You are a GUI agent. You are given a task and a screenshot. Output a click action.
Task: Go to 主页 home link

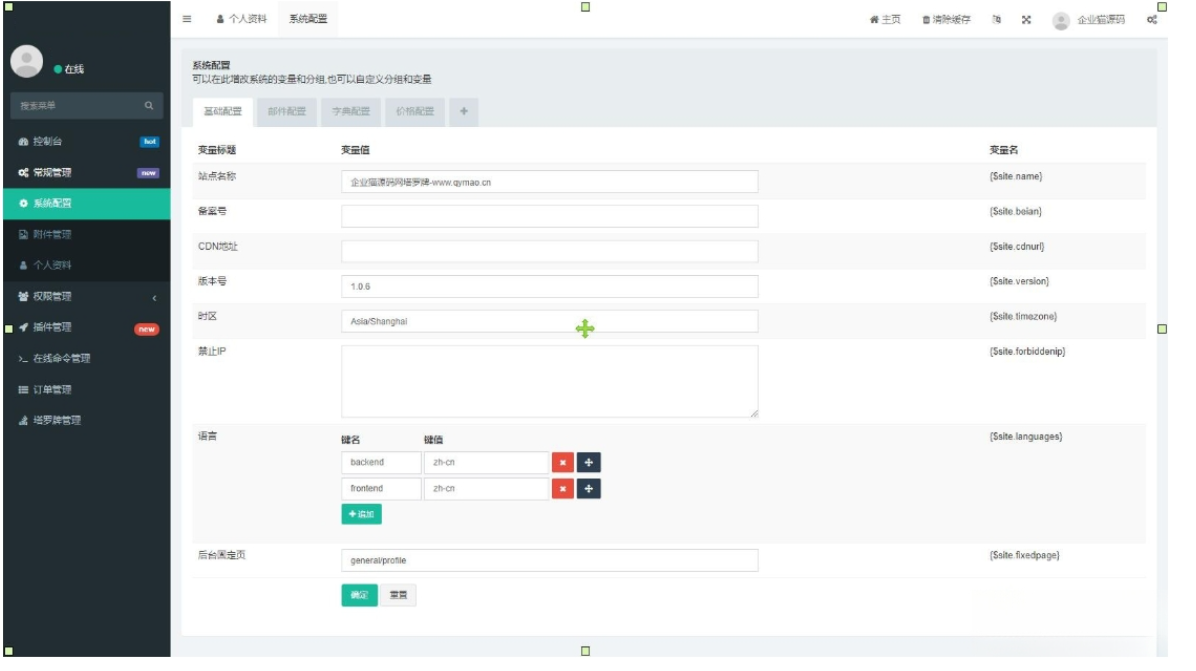885,20
